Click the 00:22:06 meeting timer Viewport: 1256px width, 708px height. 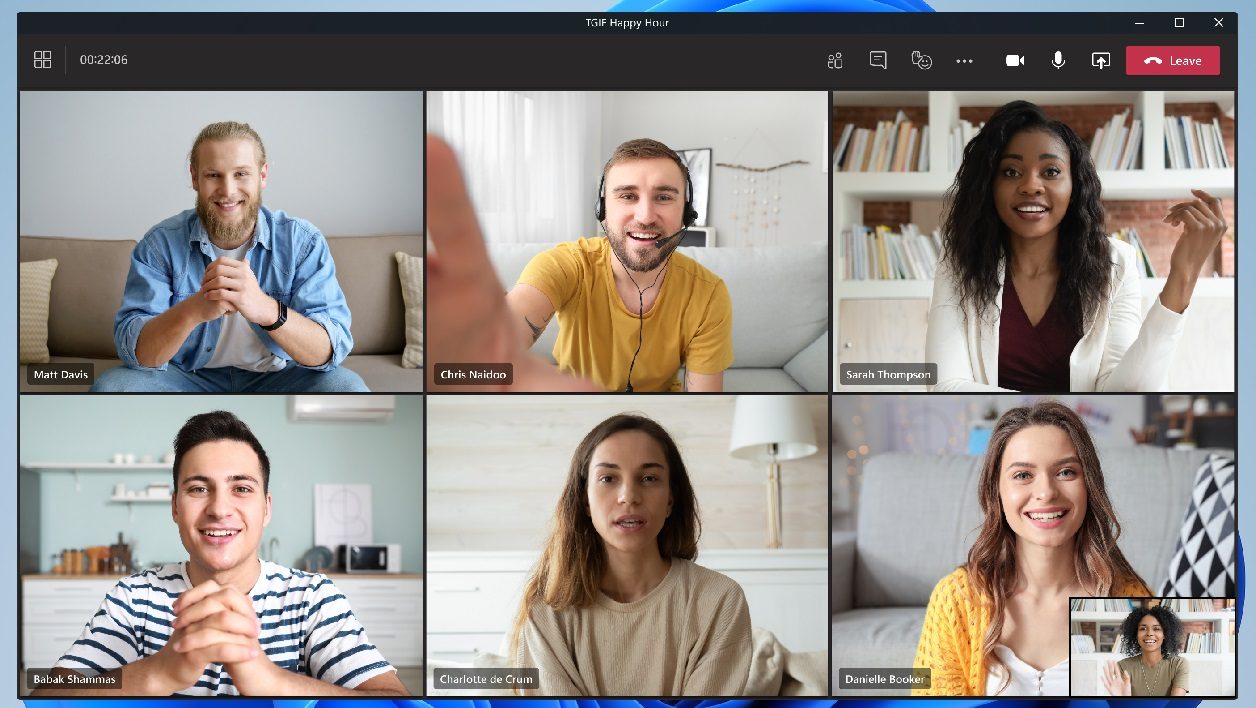click(104, 60)
